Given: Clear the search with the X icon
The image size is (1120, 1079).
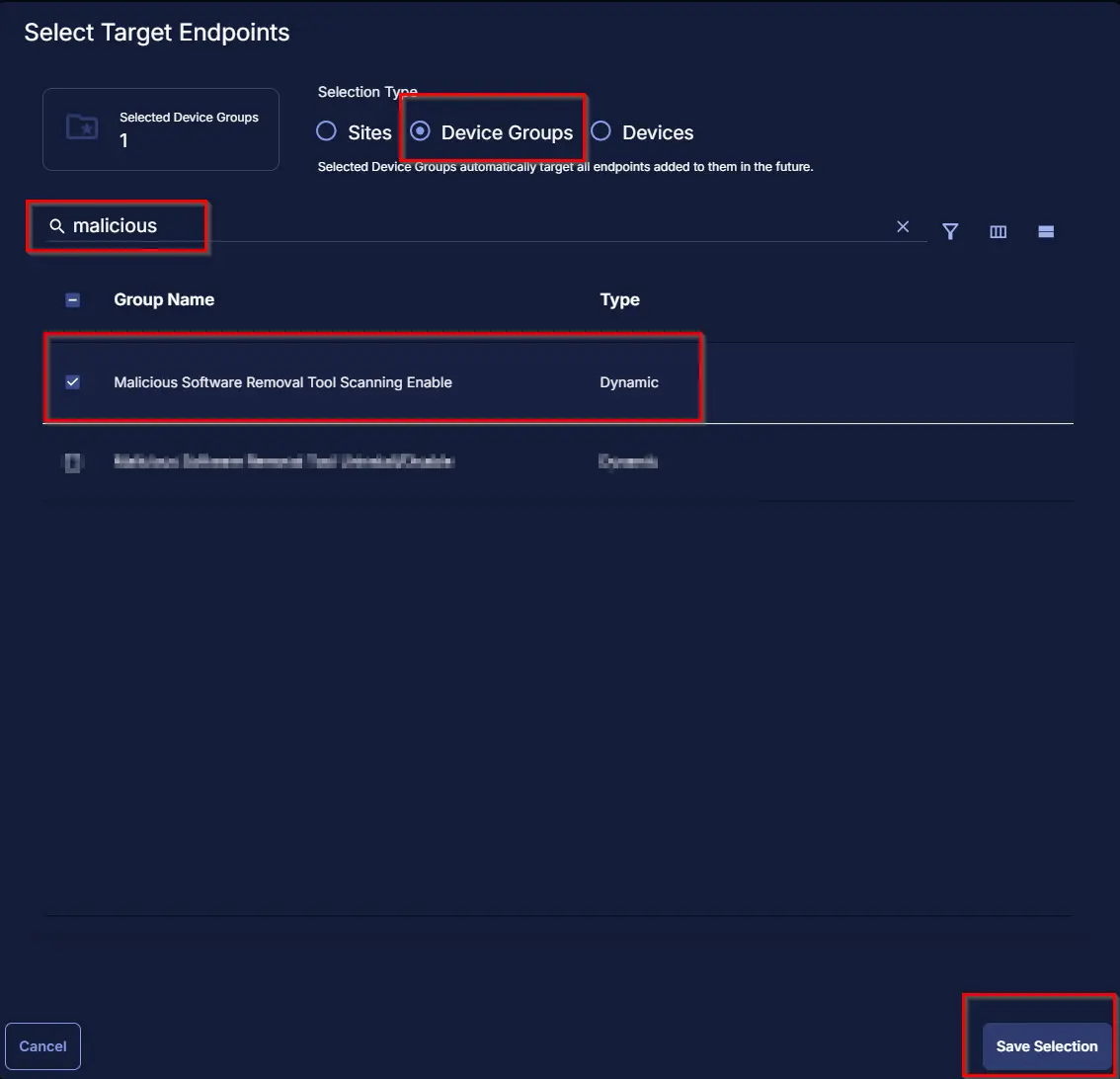Looking at the screenshot, I should 903,226.
